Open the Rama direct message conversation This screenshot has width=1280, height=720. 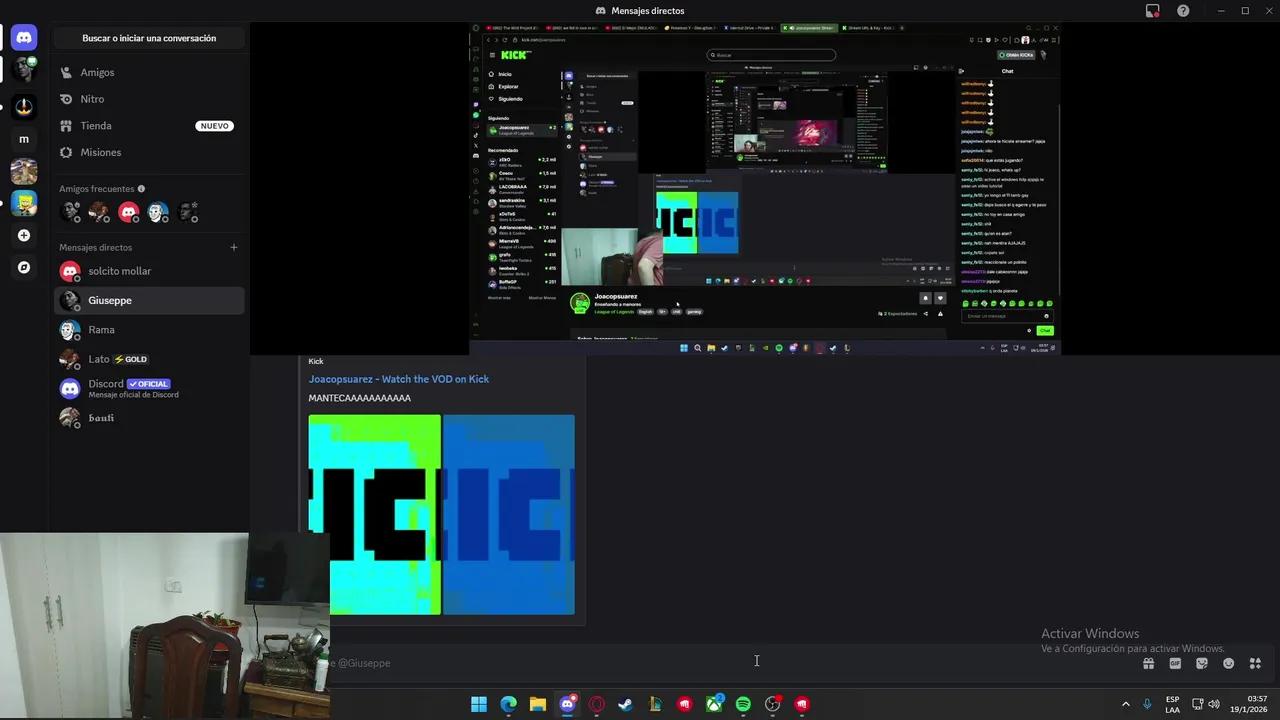coord(101,329)
